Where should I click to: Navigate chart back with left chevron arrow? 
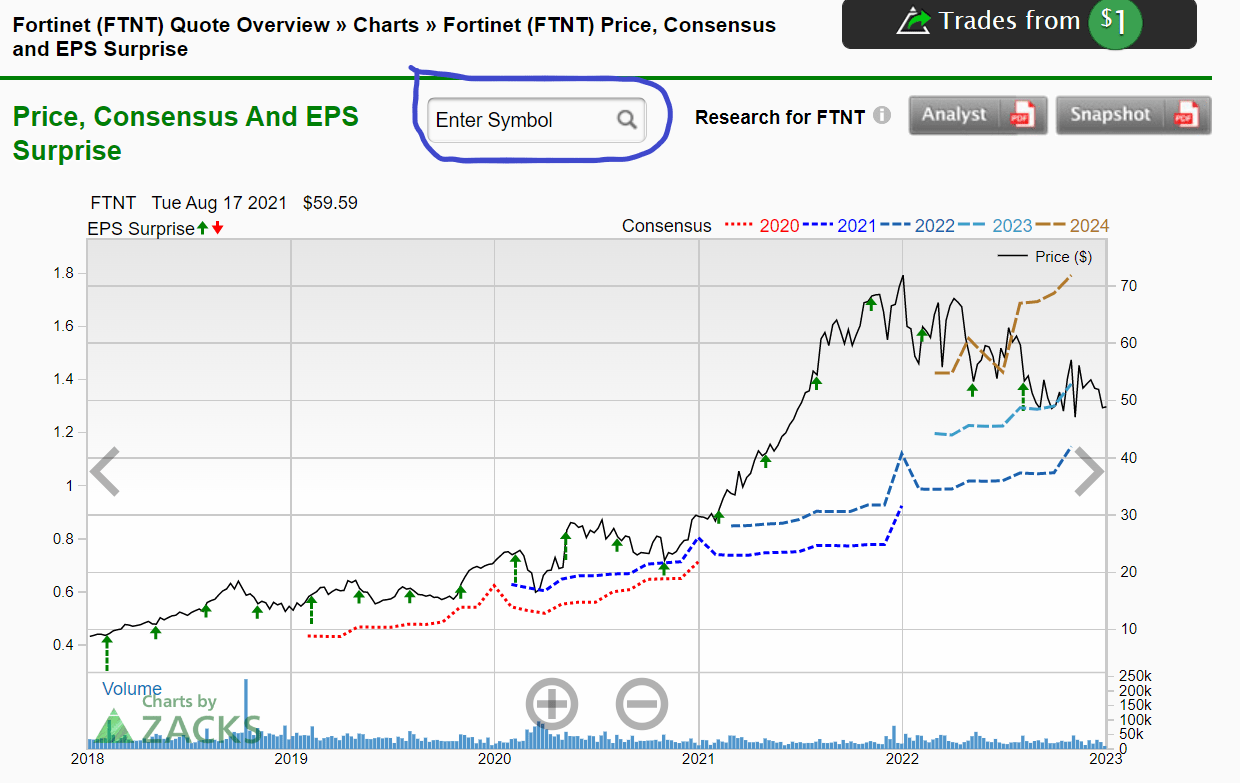click(105, 472)
